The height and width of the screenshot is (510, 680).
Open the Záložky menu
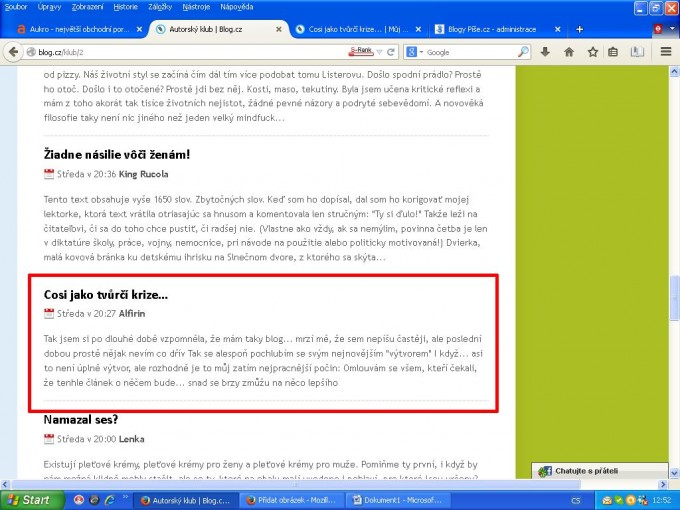pos(158,7)
